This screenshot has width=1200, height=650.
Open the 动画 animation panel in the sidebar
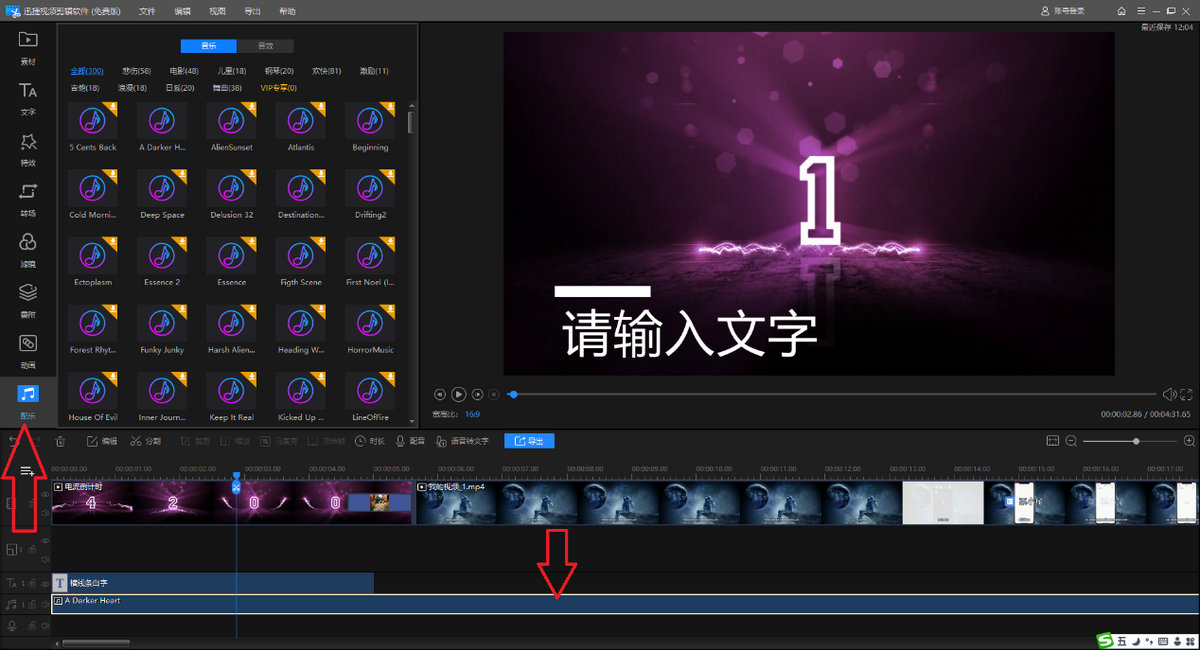tap(28, 350)
